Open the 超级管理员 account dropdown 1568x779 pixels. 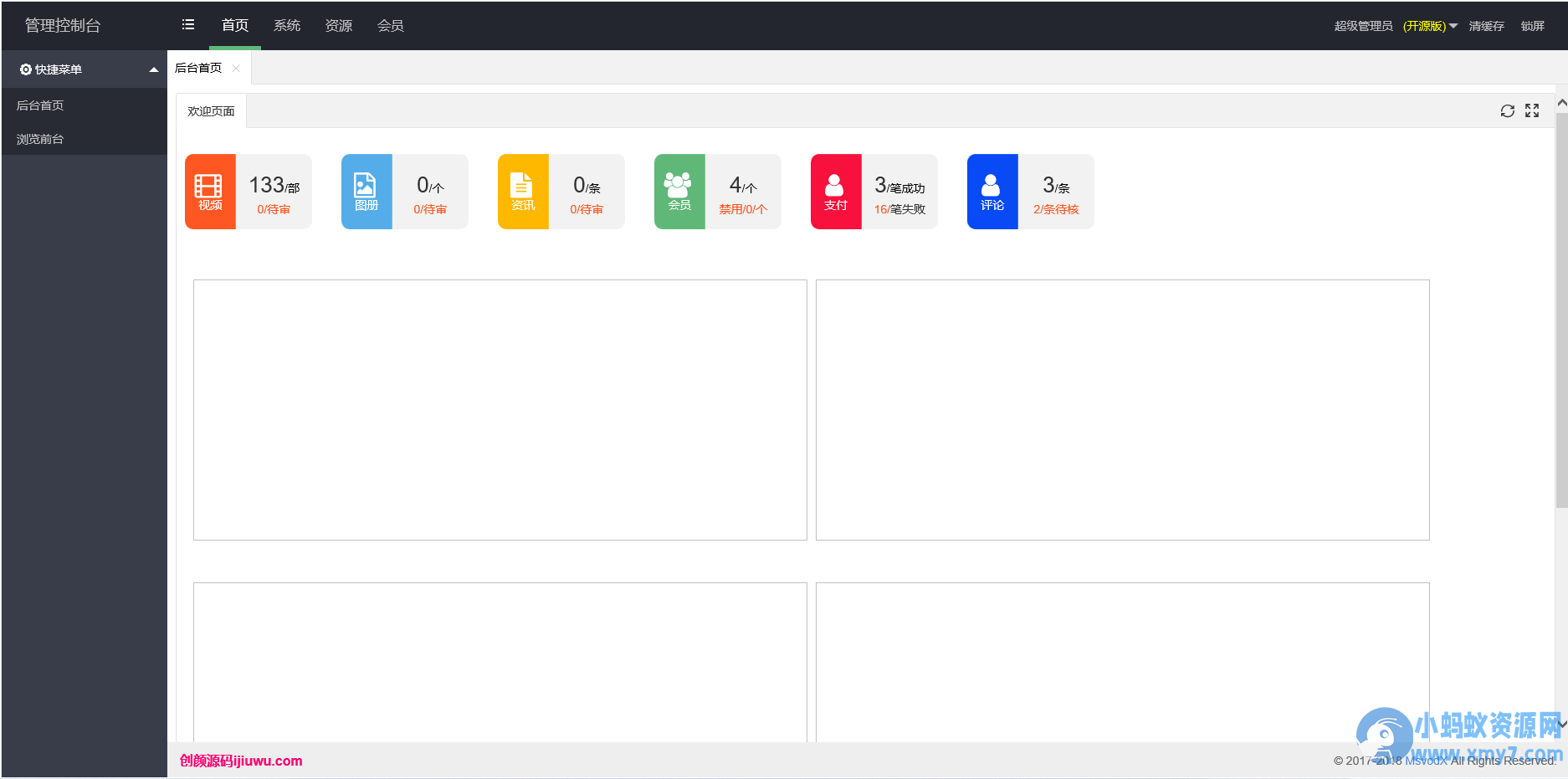click(1396, 26)
